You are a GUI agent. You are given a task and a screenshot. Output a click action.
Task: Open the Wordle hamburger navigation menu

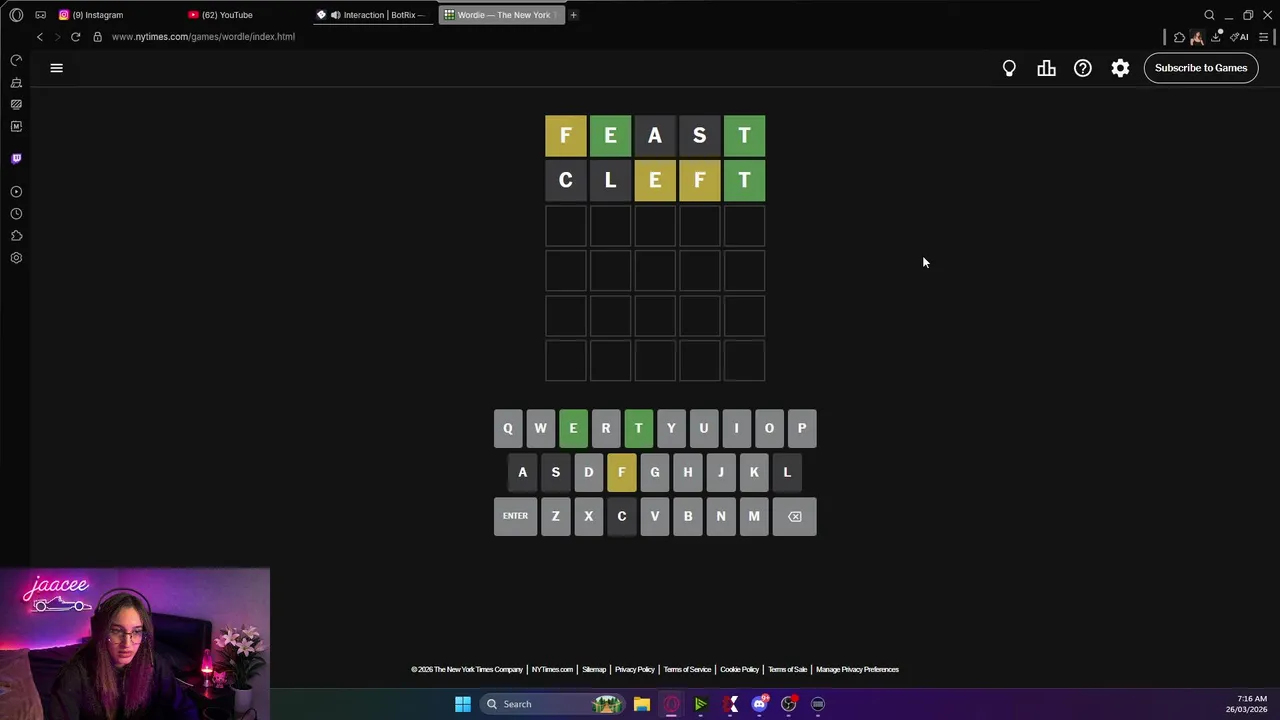click(56, 68)
